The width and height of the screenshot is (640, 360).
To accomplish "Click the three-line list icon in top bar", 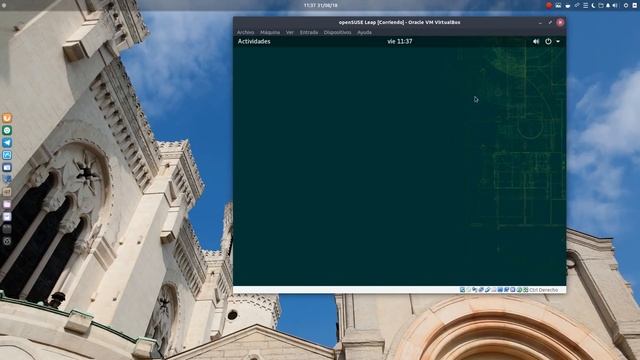I will click(586, 5).
